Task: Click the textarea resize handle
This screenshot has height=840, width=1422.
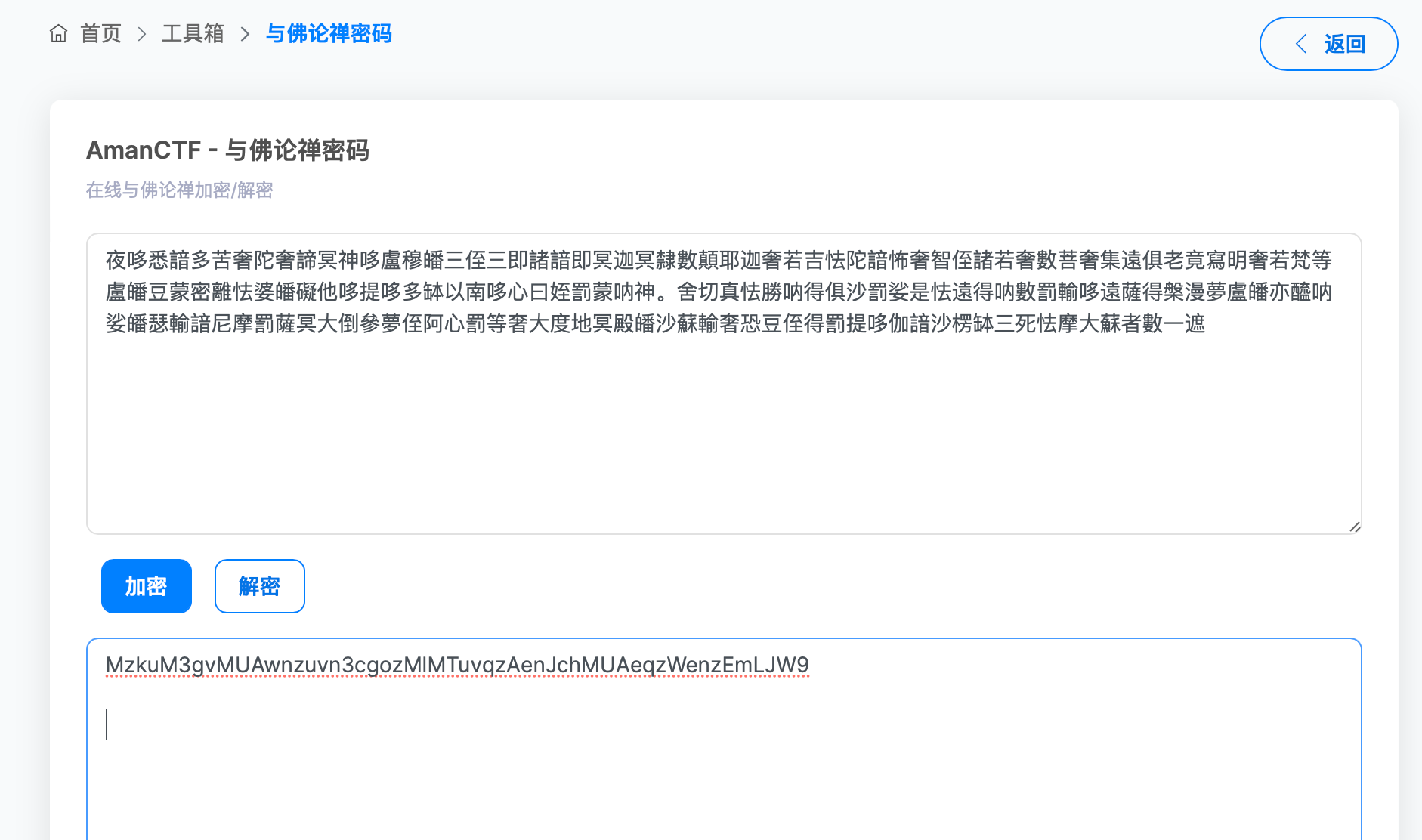Action: click(1355, 527)
